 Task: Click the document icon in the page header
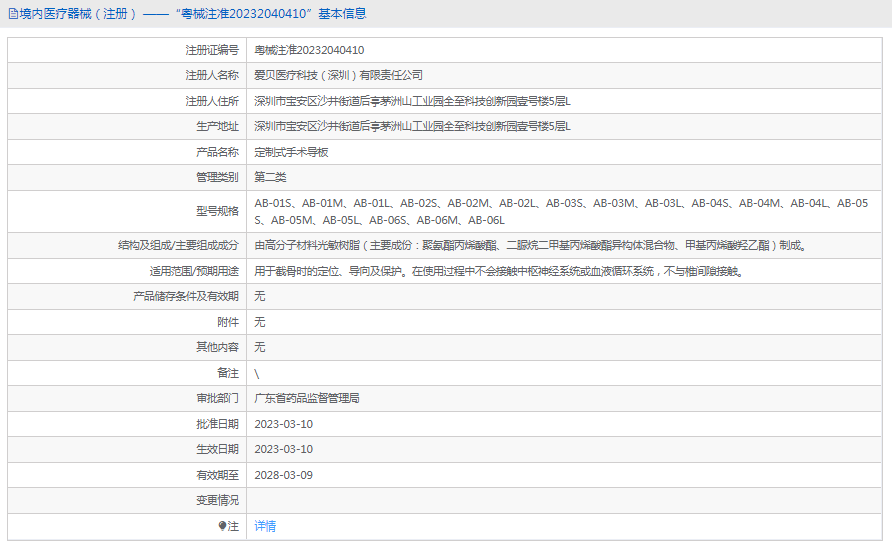click(13, 14)
